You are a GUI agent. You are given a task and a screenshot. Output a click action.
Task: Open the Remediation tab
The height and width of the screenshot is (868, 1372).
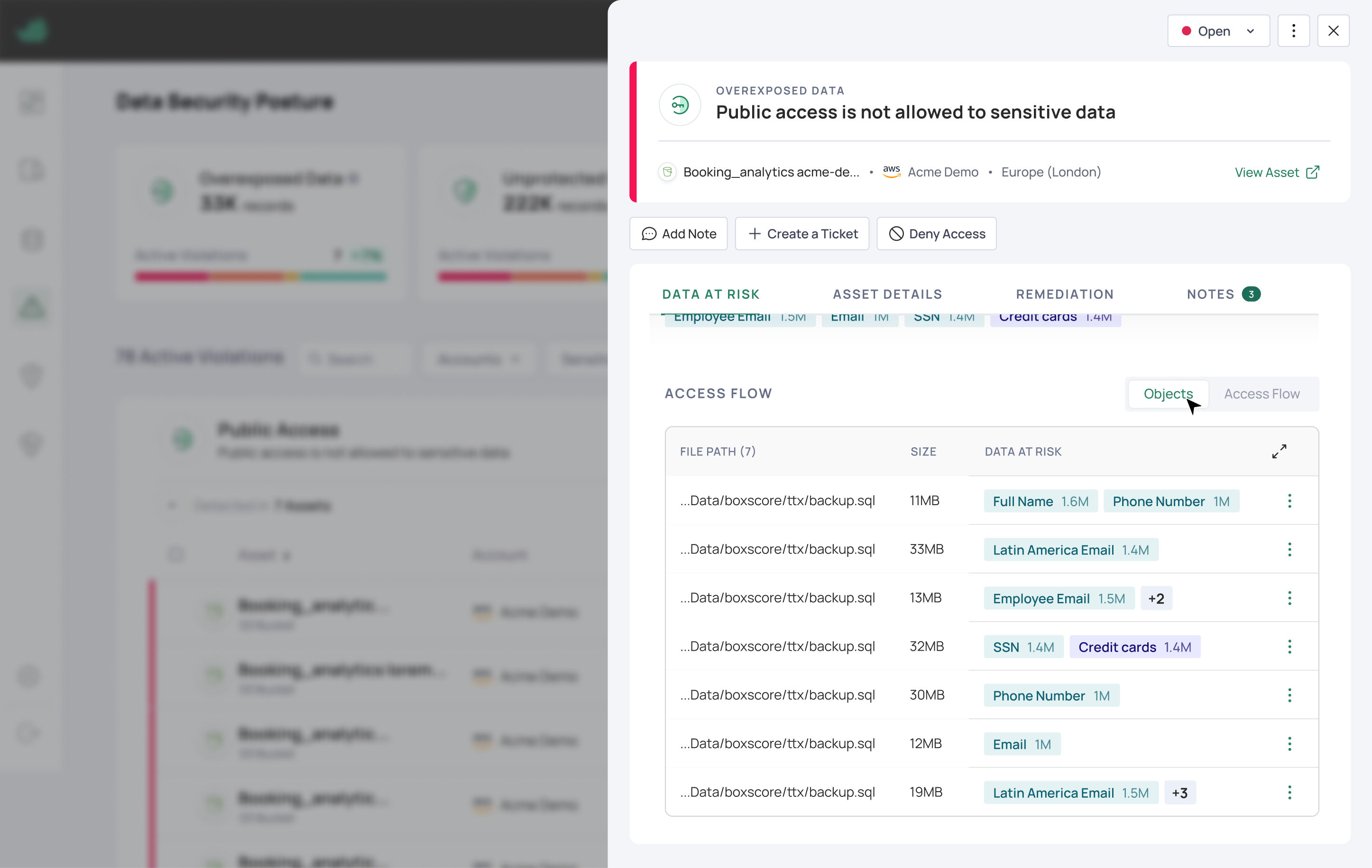(1064, 294)
